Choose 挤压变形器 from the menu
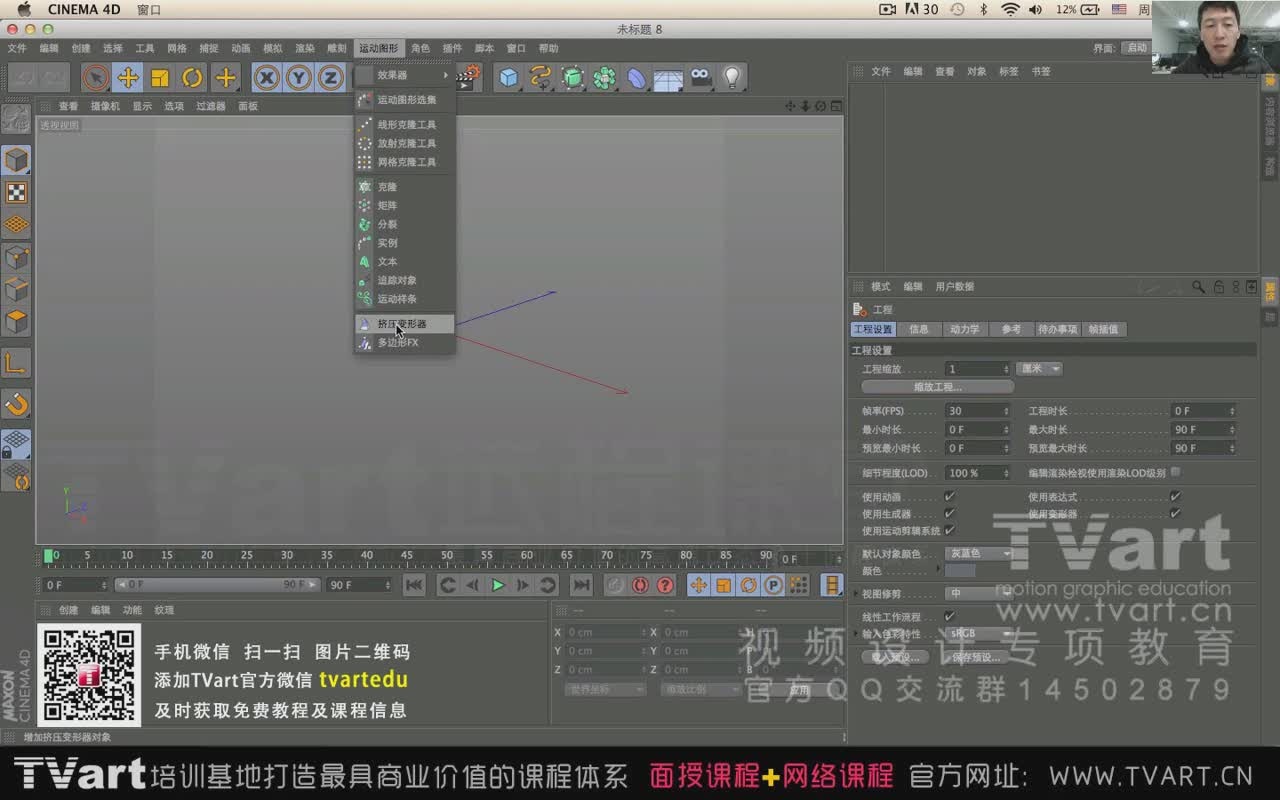The image size is (1280, 800). pos(405,324)
